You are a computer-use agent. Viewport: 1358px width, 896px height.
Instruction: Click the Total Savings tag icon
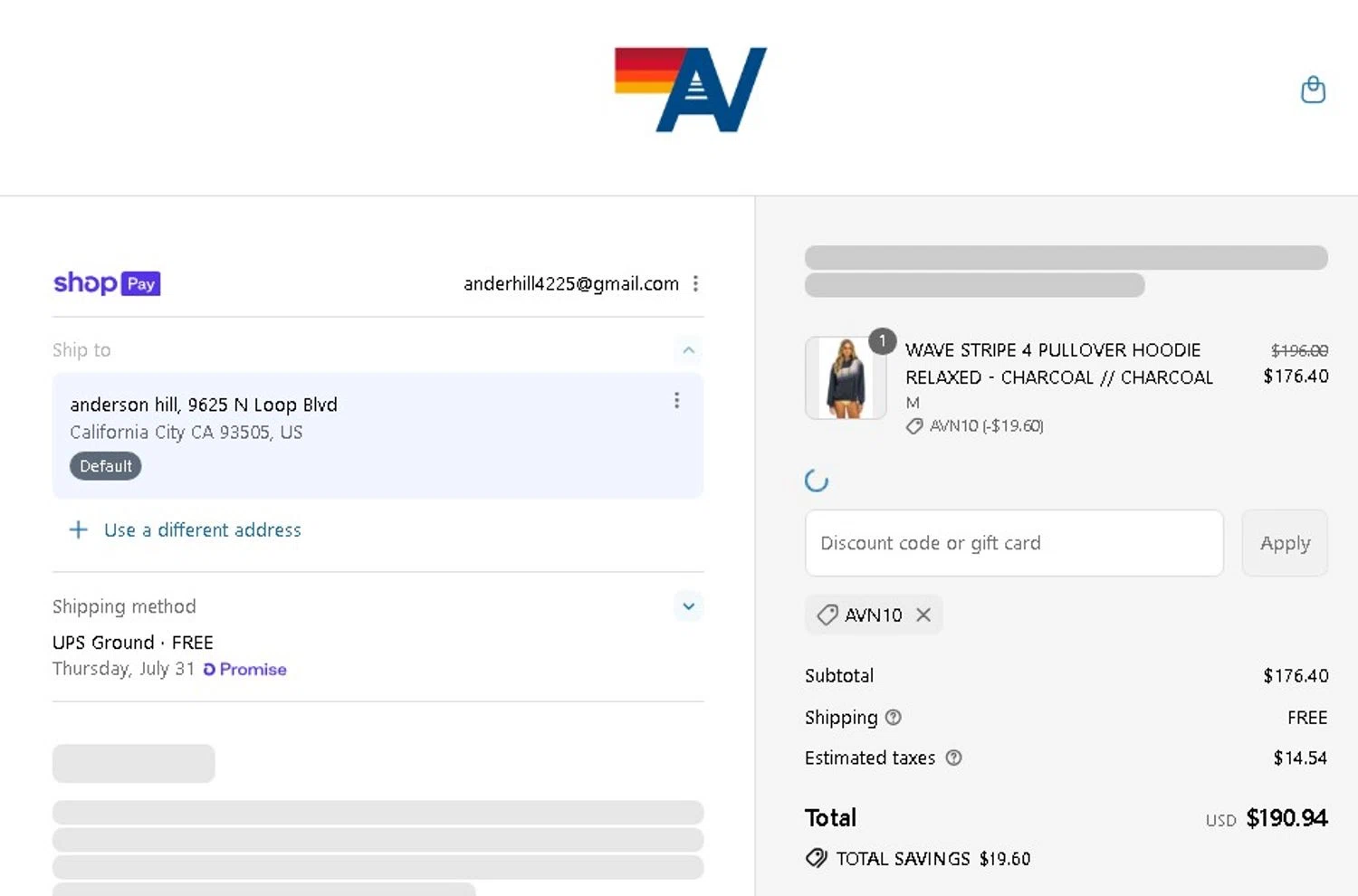point(817,858)
